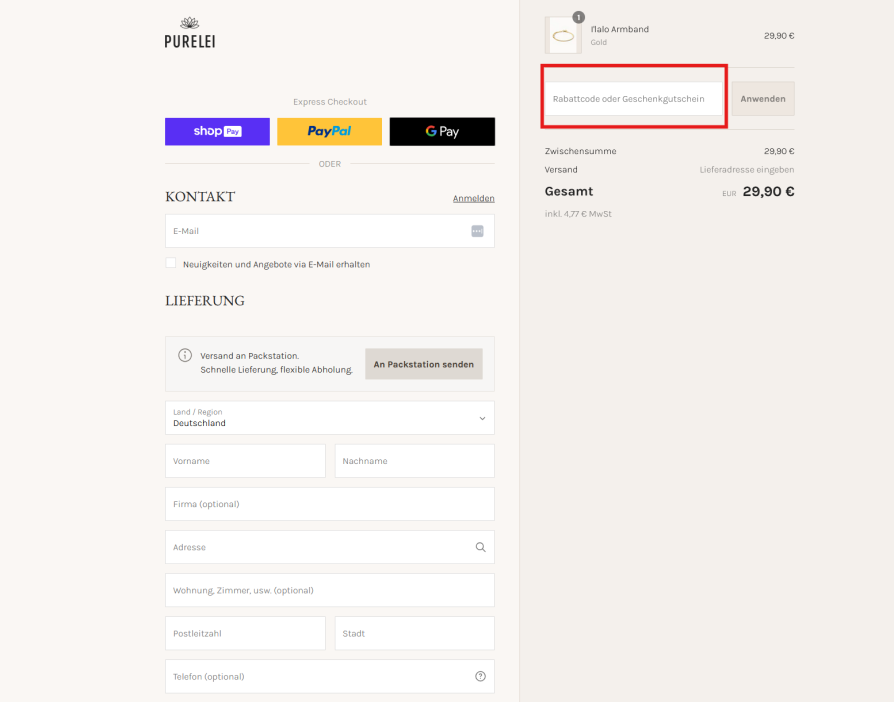Focus the Postleitzahl field

(x=245, y=633)
